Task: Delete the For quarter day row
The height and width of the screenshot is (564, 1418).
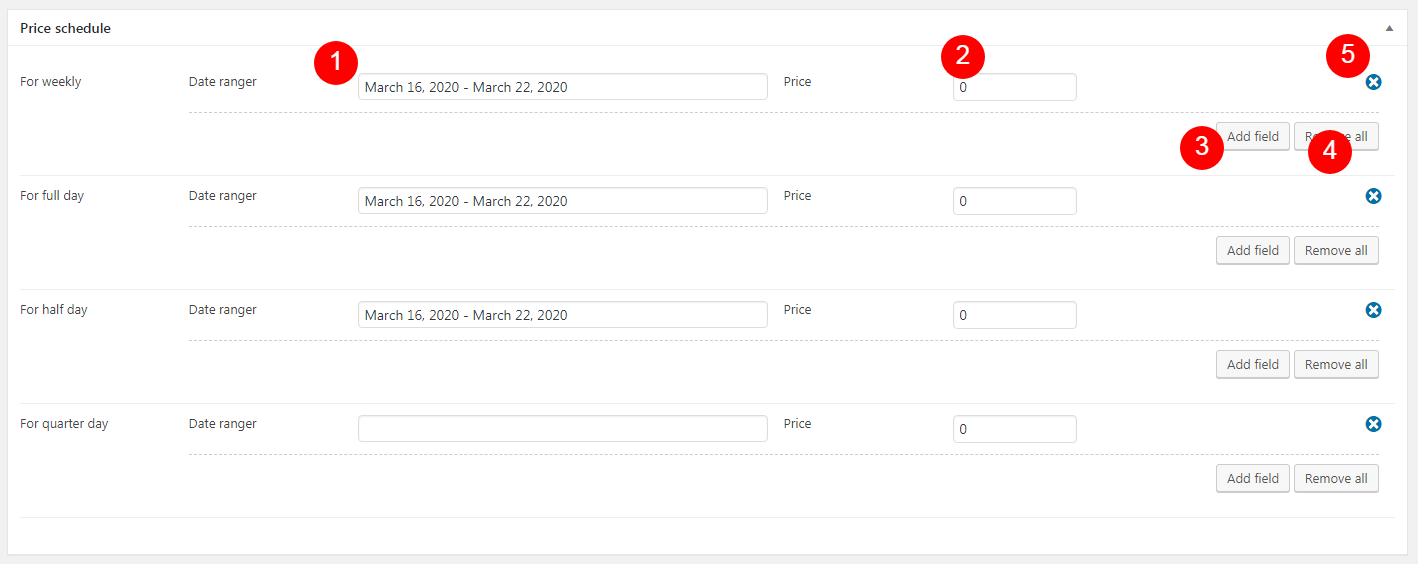Action: tap(1373, 424)
